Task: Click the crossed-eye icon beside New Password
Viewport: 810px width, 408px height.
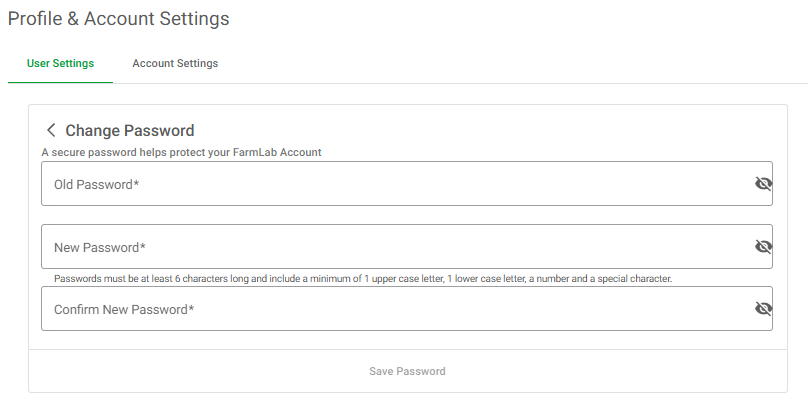Action: (x=764, y=246)
